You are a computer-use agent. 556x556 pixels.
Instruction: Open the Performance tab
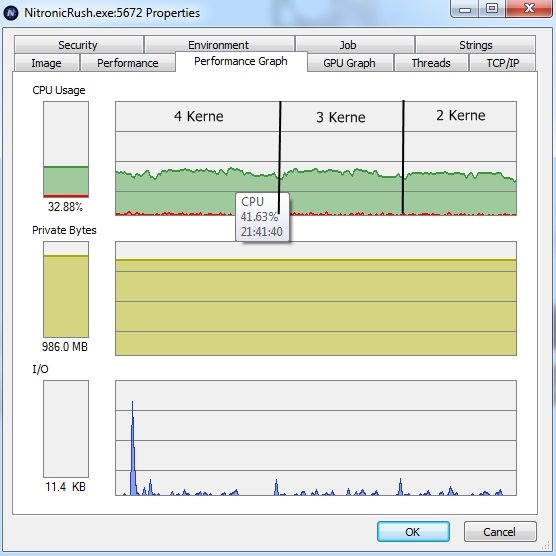(x=128, y=63)
